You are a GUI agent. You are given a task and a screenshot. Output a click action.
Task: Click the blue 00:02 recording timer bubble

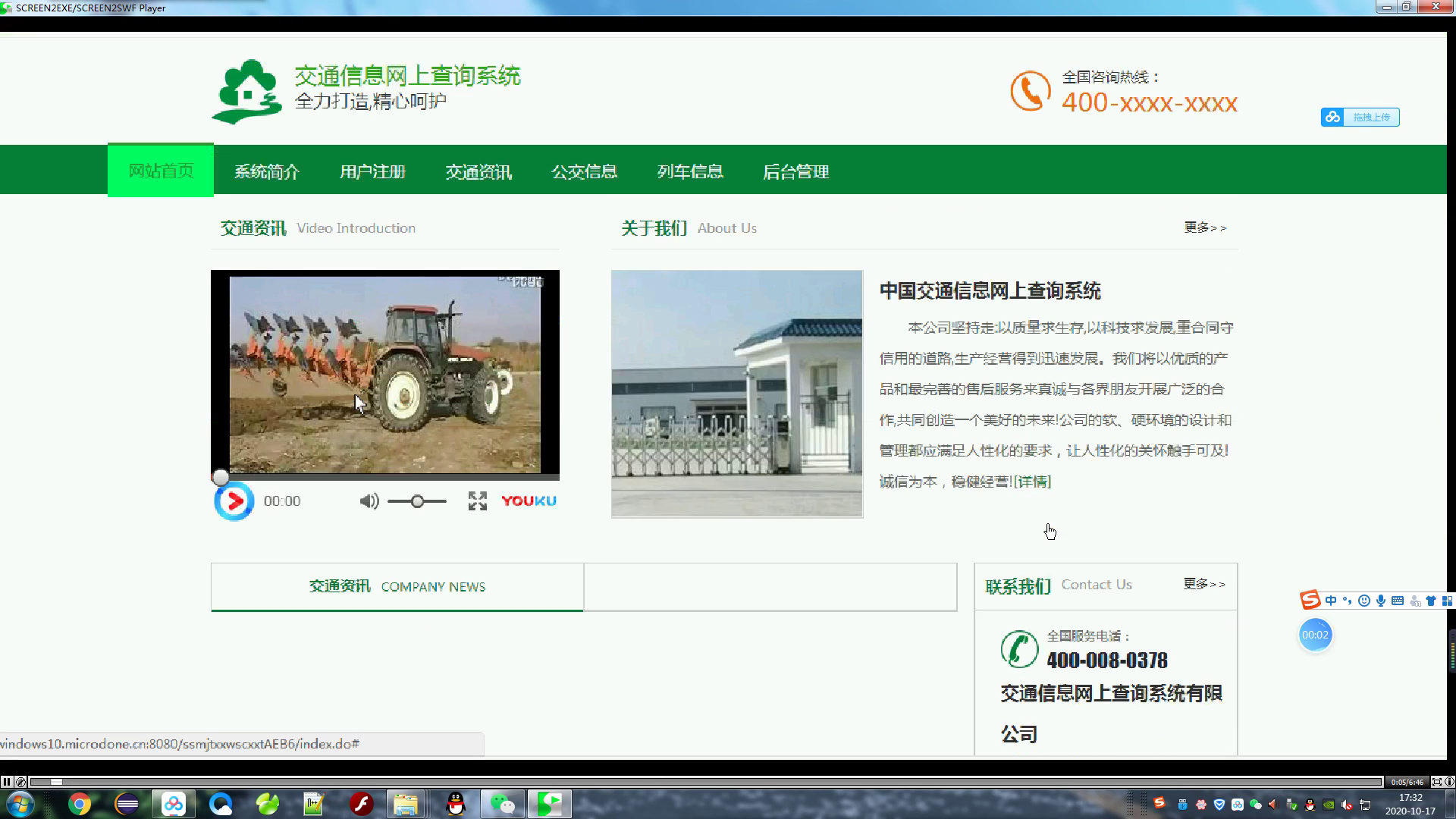1315,635
